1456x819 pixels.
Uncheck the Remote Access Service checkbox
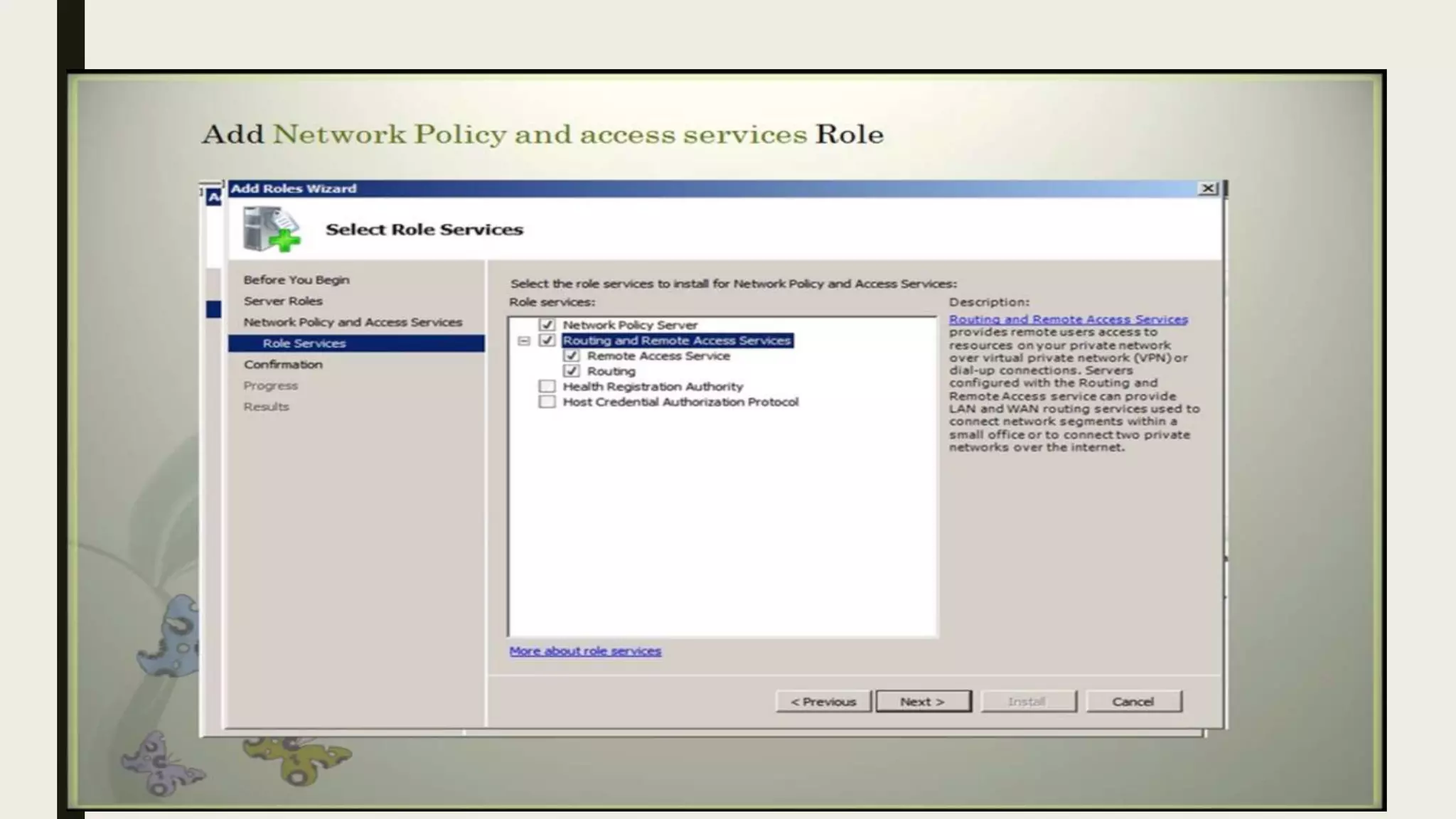(572, 356)
